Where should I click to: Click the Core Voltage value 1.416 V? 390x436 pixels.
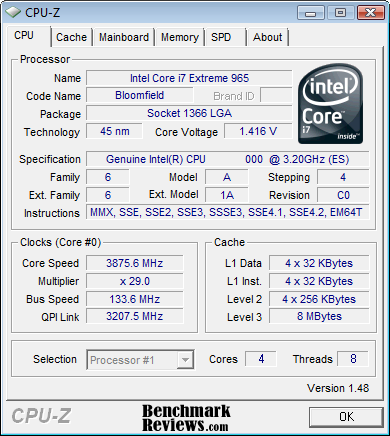coord(258,131)
